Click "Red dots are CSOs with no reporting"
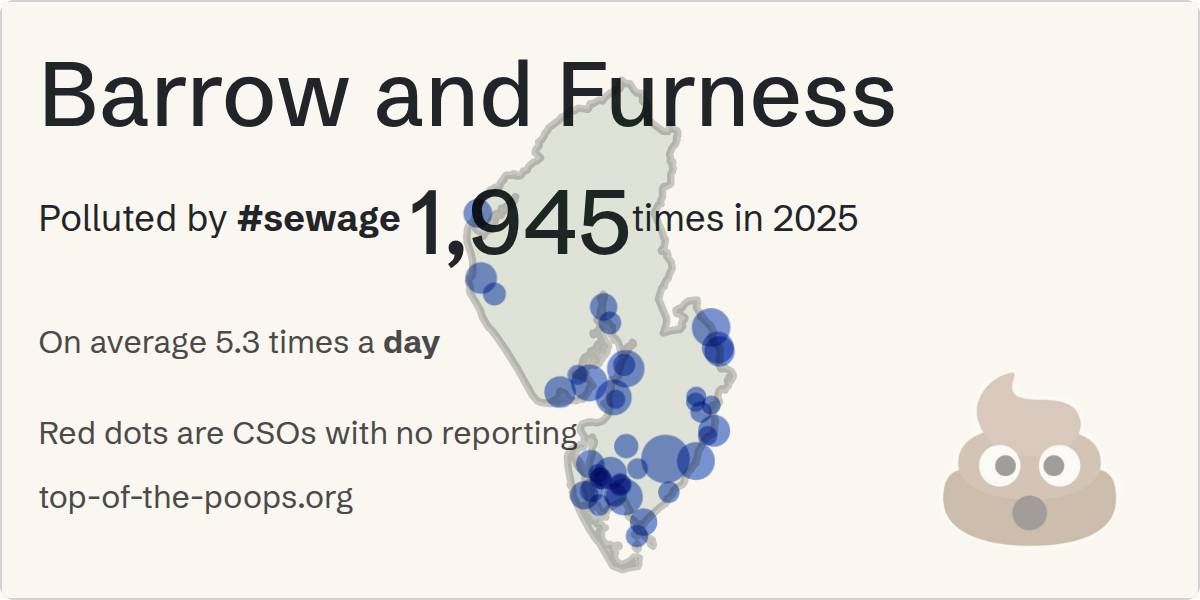The height and width of the screenshot is (600, 1200). point(308,434)
